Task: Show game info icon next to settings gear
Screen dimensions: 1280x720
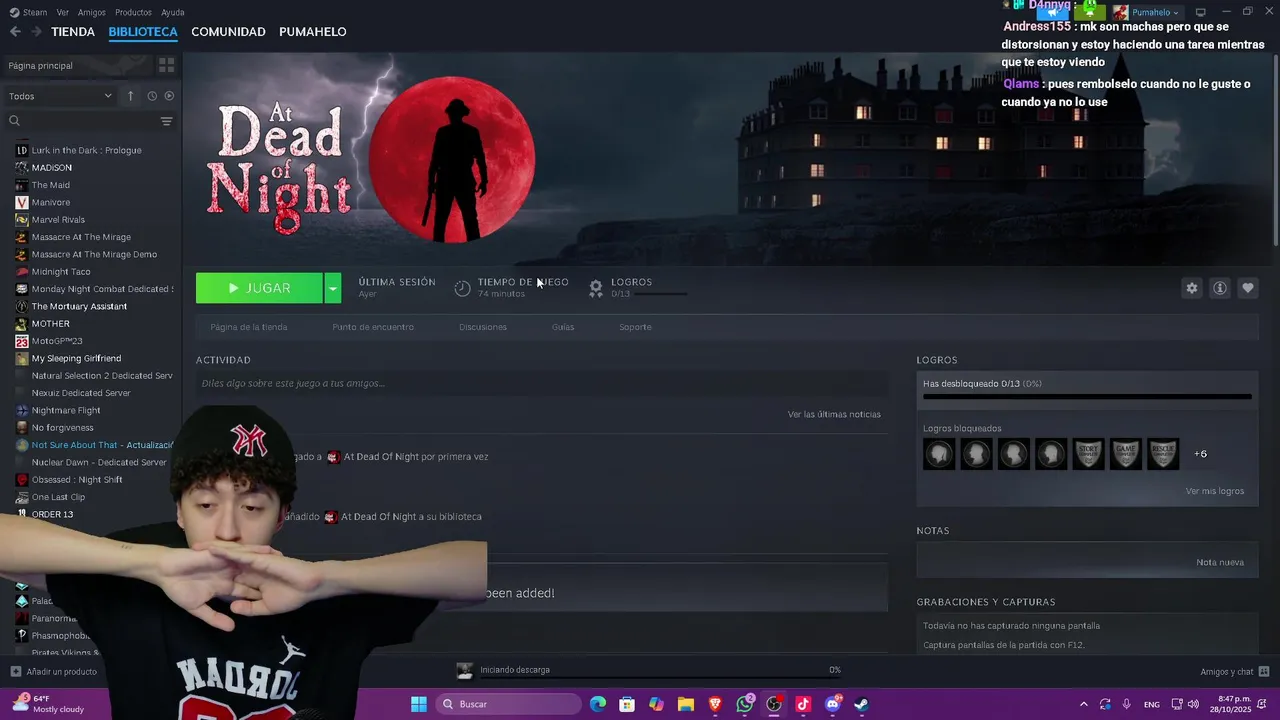Action: 1219,288
